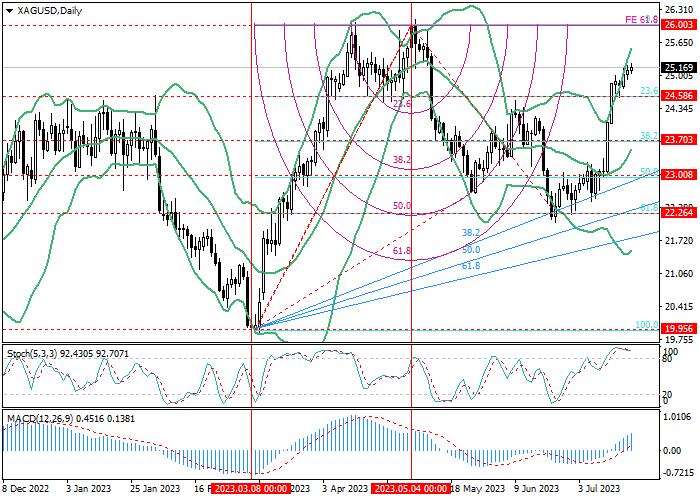Click the Fibonacci arc 23.6 label

click(x=402, y=104)
